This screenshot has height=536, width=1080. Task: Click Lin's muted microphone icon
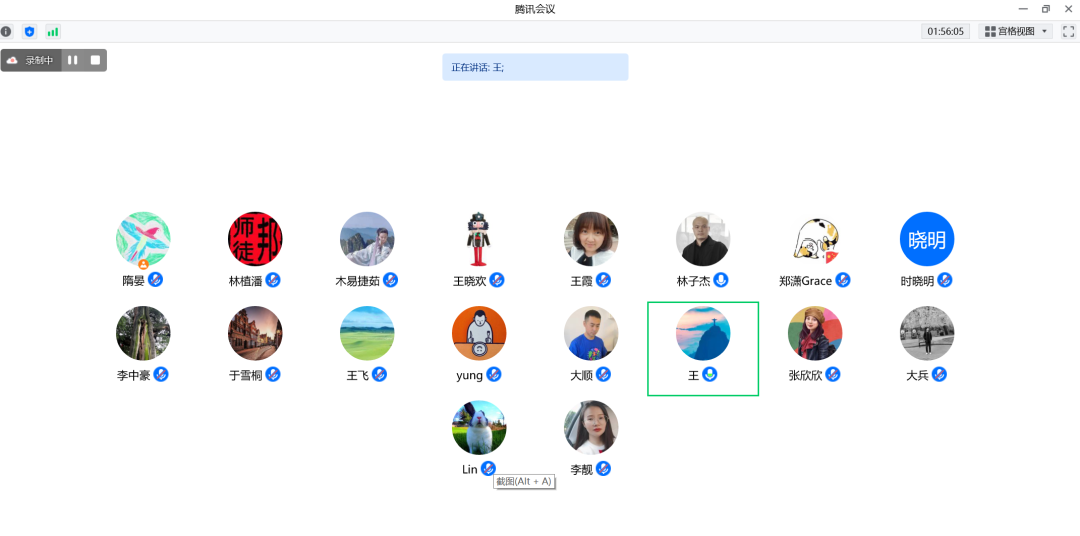[488, 468]
